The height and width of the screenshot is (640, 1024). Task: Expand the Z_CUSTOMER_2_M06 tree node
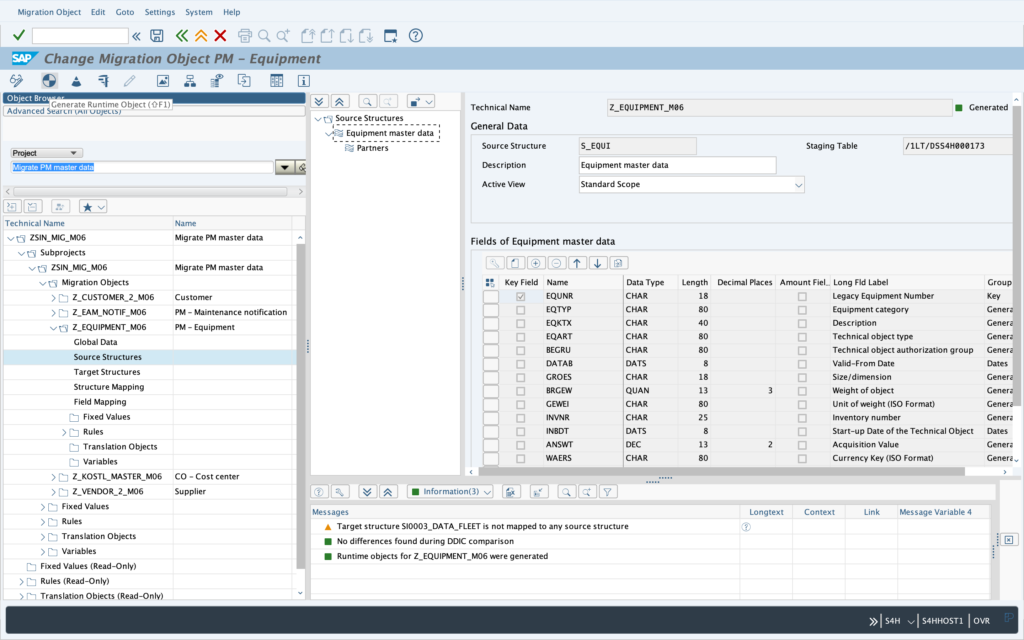pos(54,298)
